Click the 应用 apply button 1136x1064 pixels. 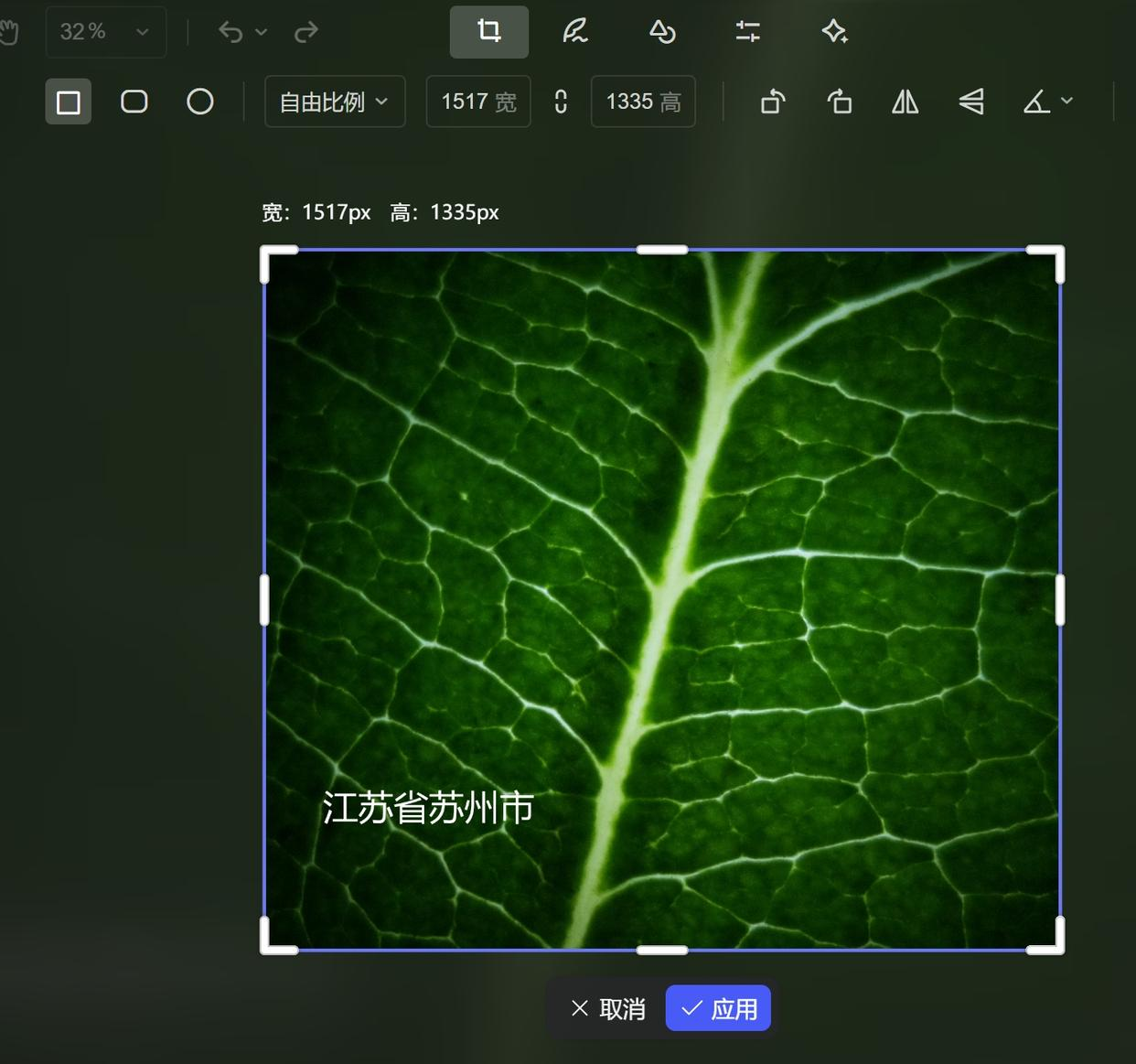click(718, 1008)
